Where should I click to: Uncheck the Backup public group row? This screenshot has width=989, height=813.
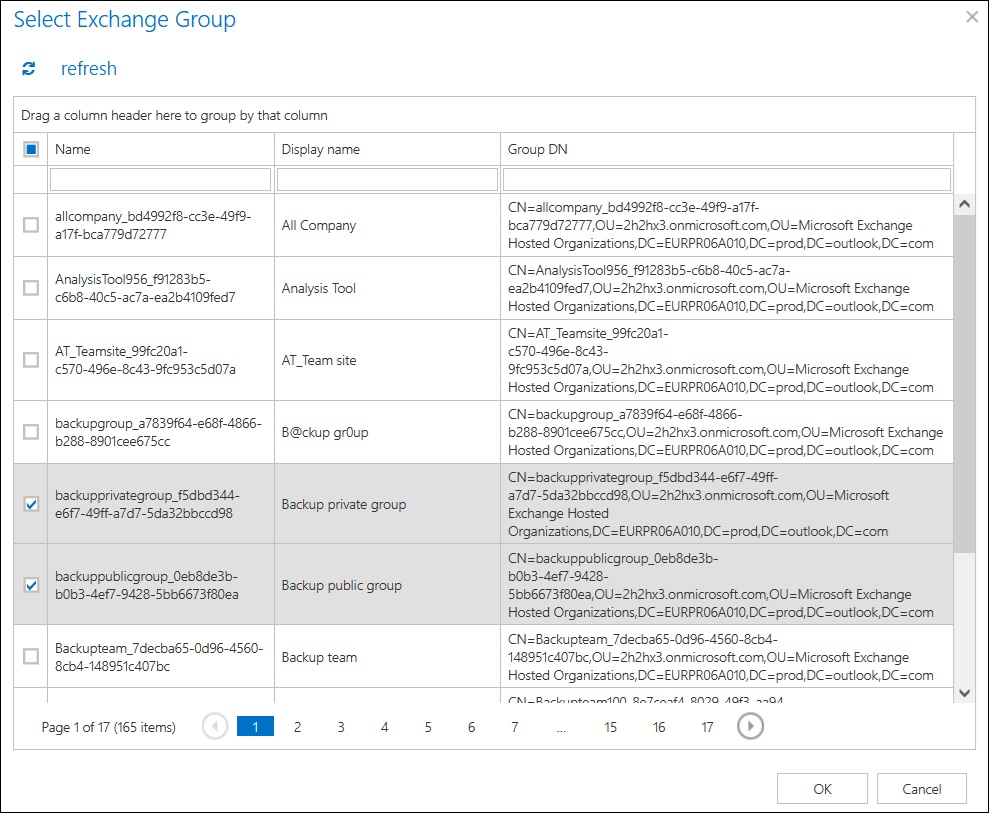click(29, 584)
